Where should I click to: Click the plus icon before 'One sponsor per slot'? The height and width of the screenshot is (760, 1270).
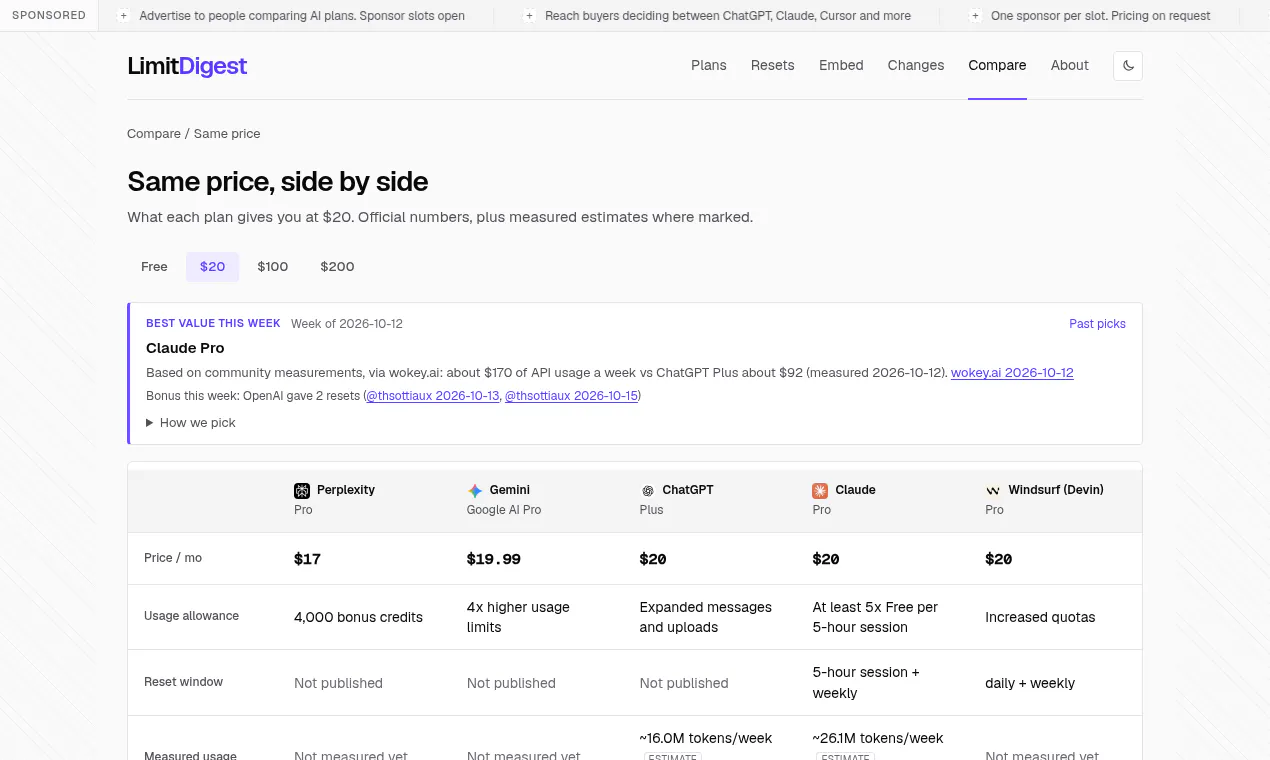975,16
